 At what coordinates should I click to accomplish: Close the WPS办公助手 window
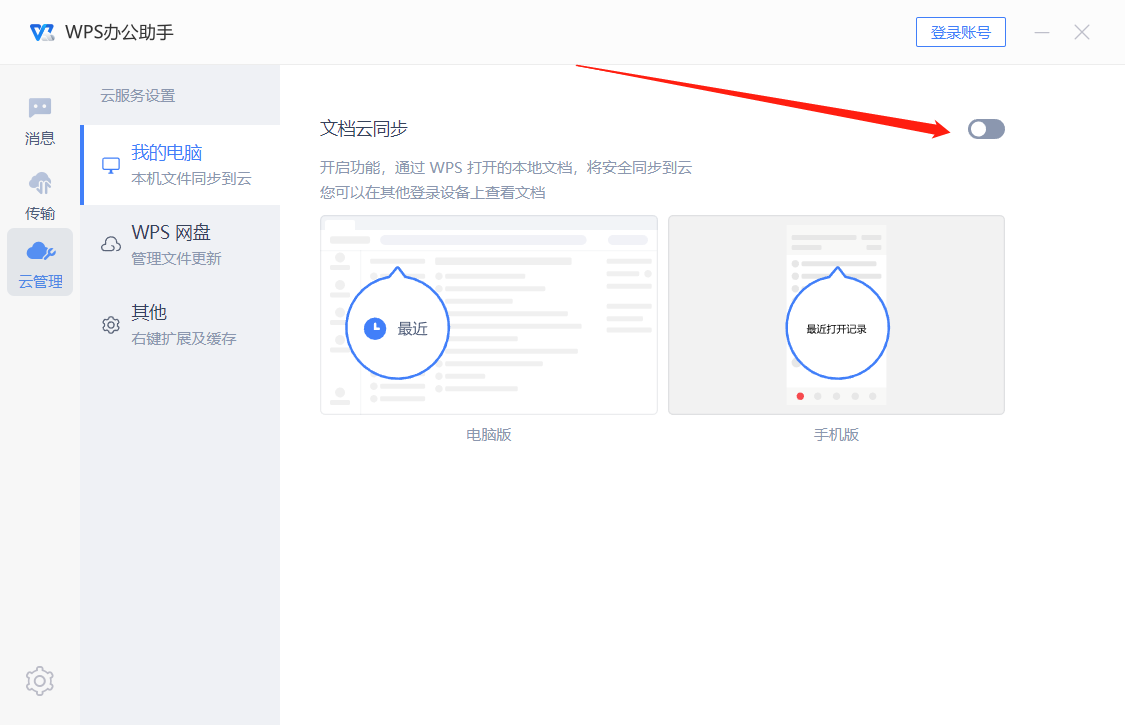tap(1082, 32)
